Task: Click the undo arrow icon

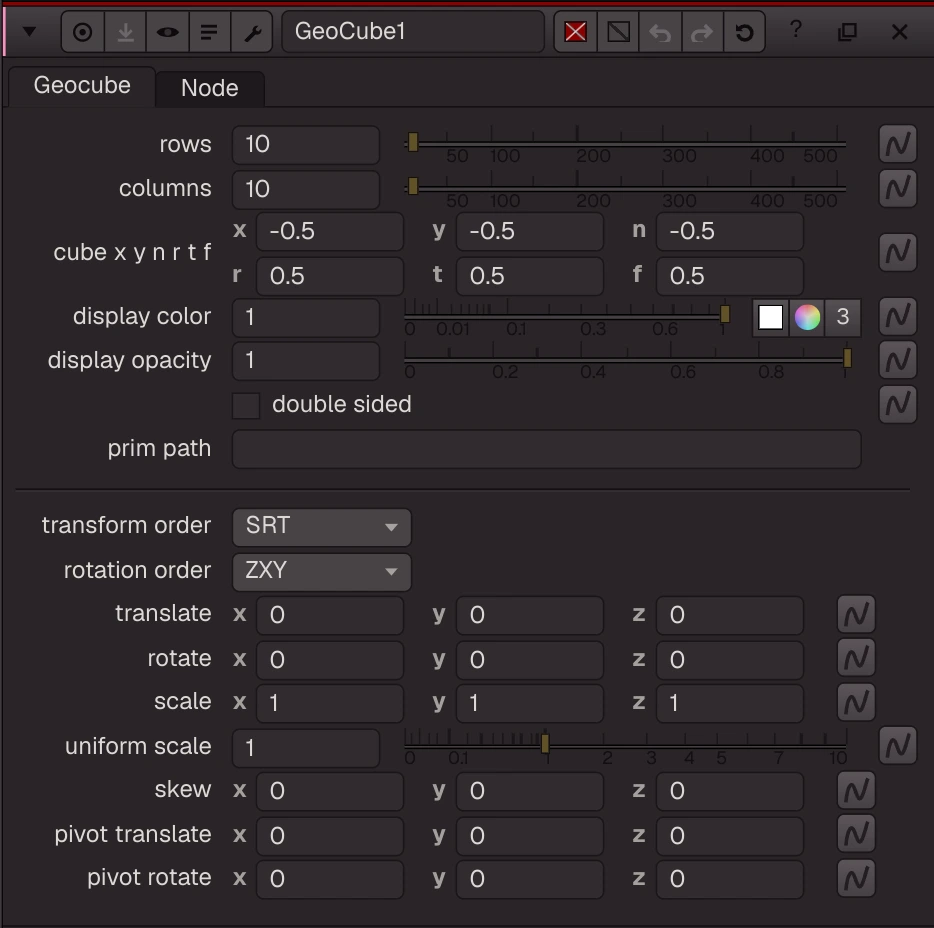Action: click(660, 32)
